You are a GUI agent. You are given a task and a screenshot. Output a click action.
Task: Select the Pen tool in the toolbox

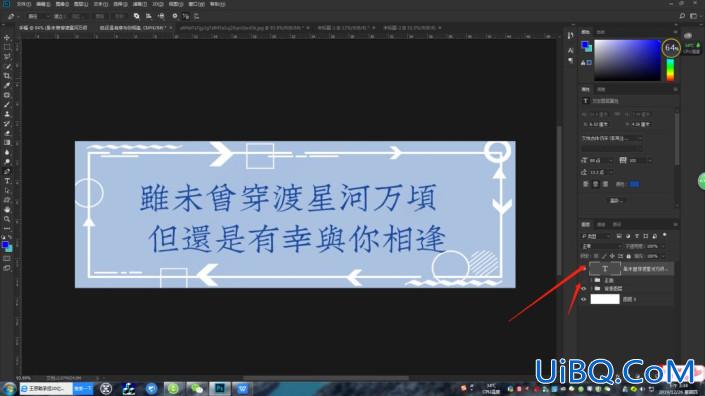click(x=7, y=171)
